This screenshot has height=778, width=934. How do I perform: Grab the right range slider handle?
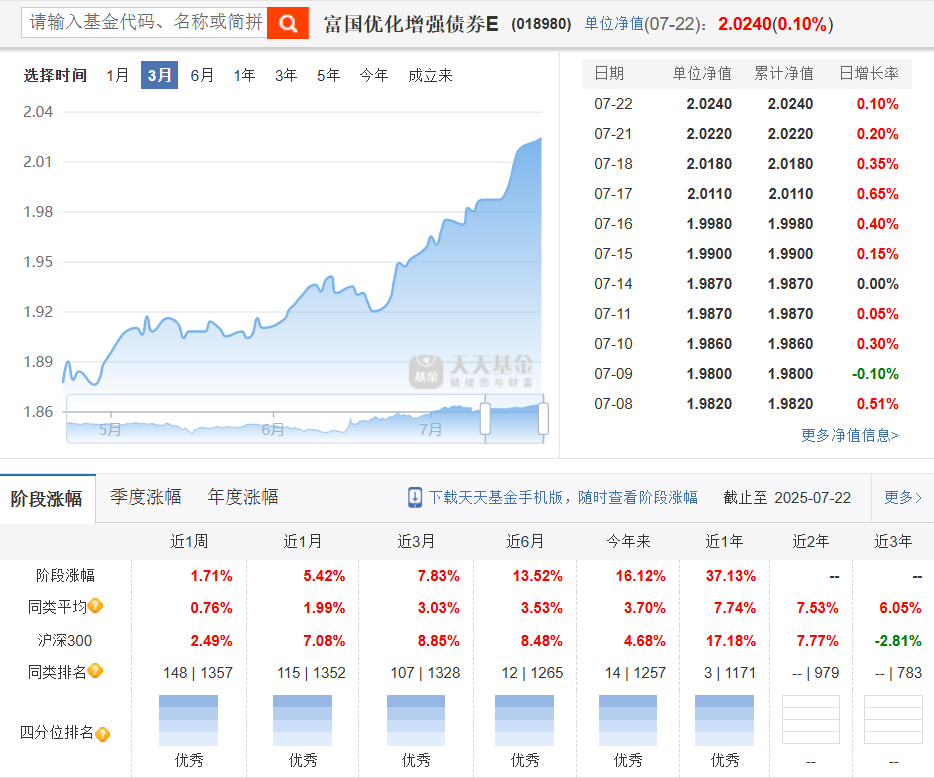(x=543, y=418)
